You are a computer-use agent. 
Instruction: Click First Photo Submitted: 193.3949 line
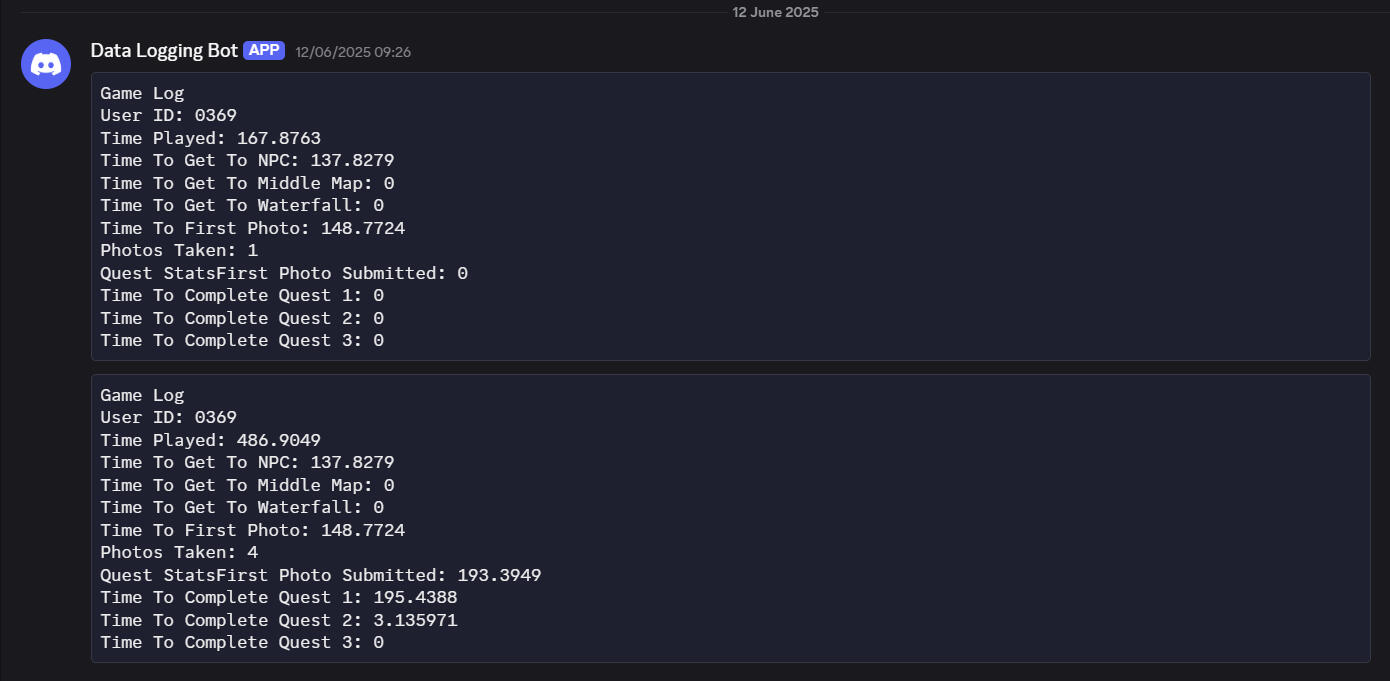(x=320, y=575)
